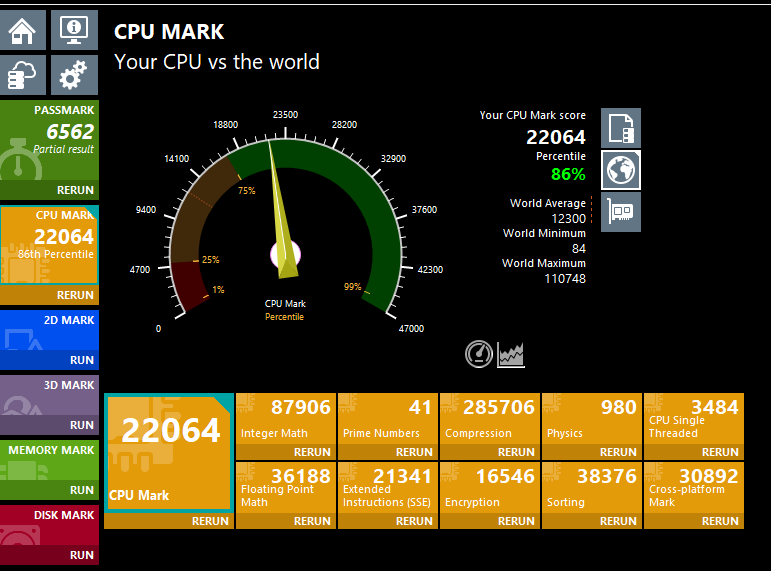
Task: Click the CPU Mark Percentile gauge caption
Action: [285, 310]
